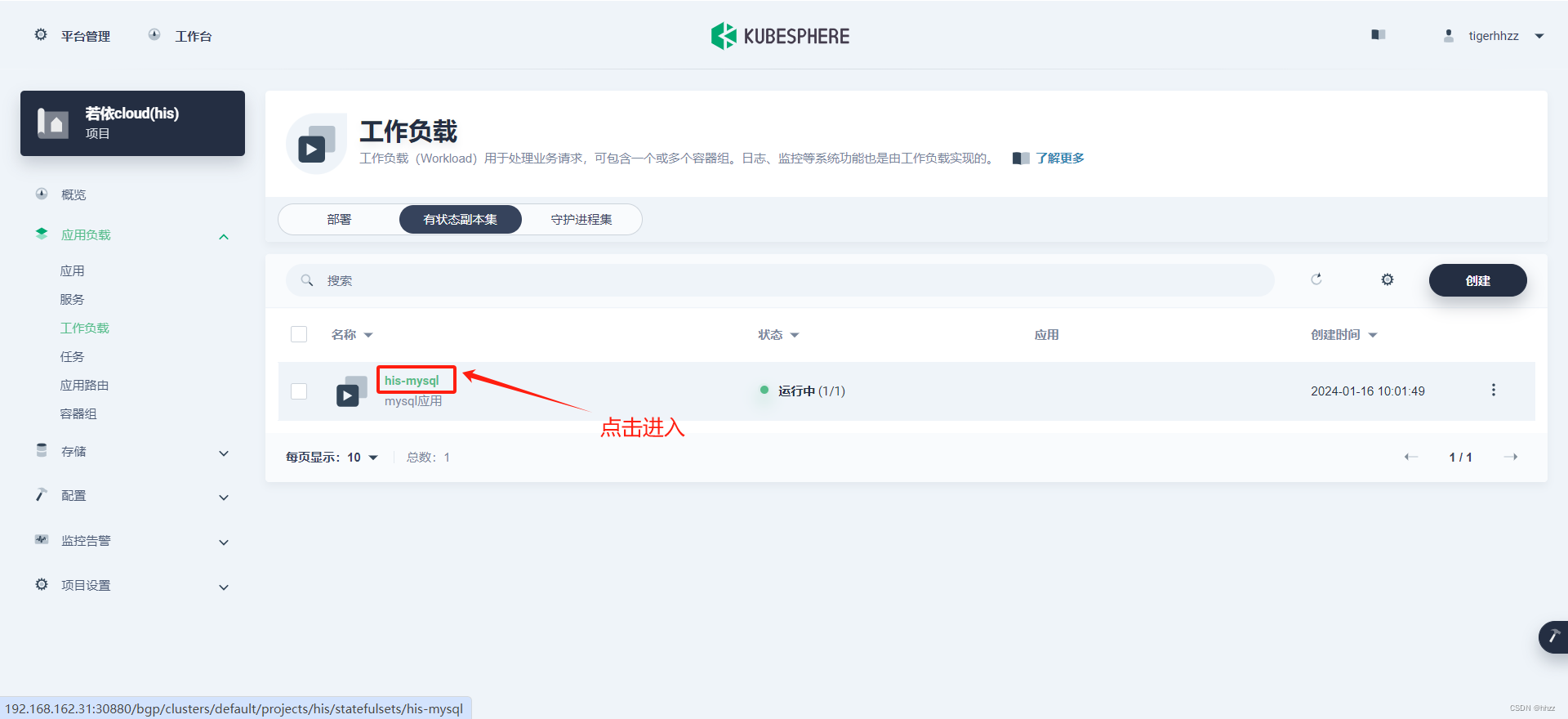Expand the 项目设置 menu section
This screenshot has height=719, width=1568.
pos(224,587)
